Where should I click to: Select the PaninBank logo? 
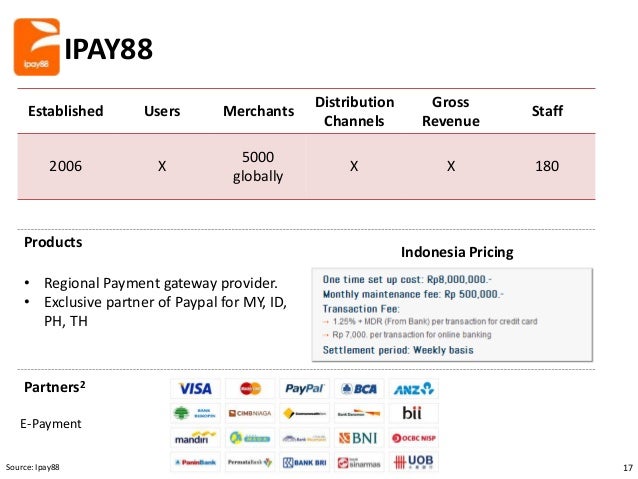click(195, 462)
